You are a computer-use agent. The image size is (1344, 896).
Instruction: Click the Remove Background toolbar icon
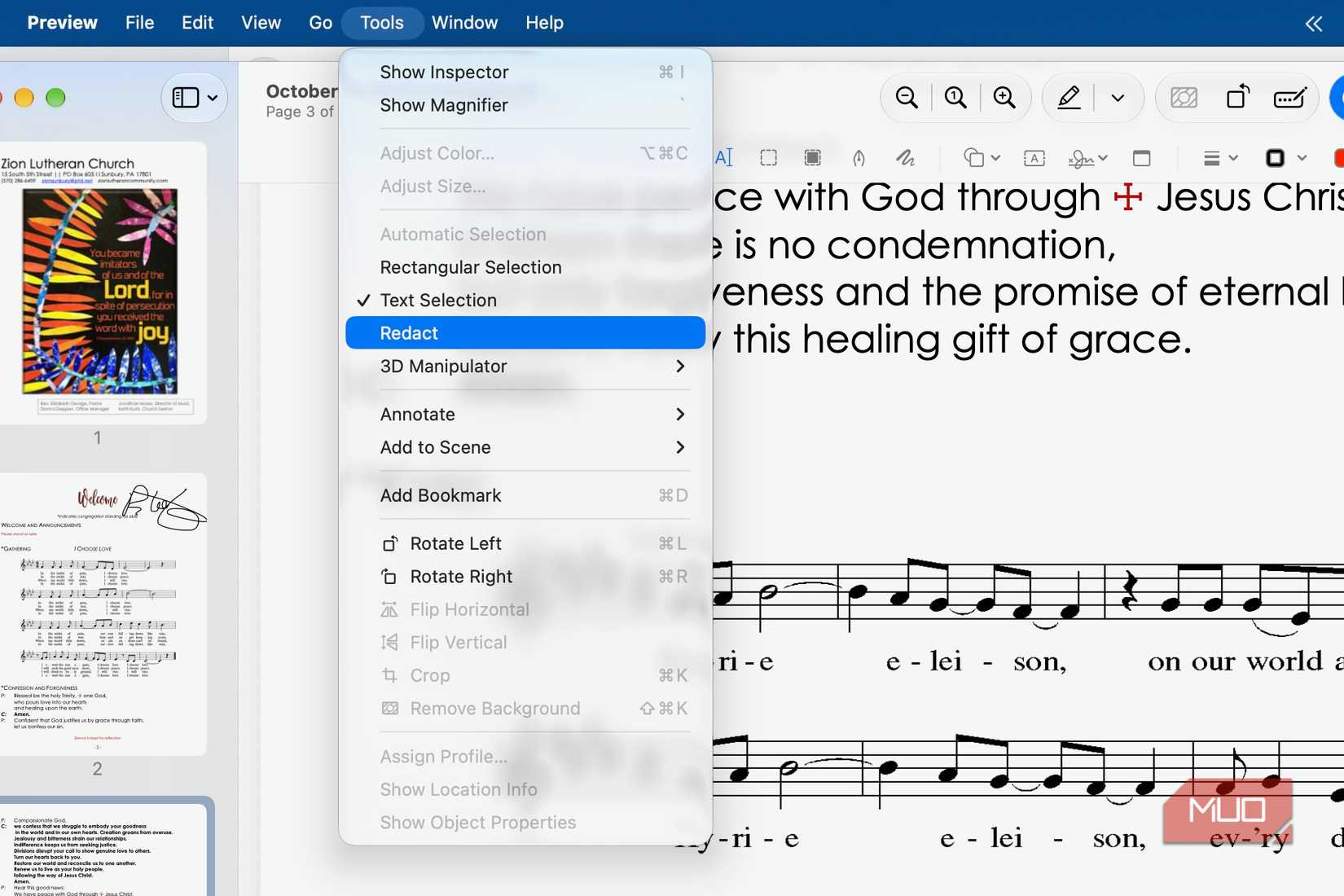(x=1184, y=98)
